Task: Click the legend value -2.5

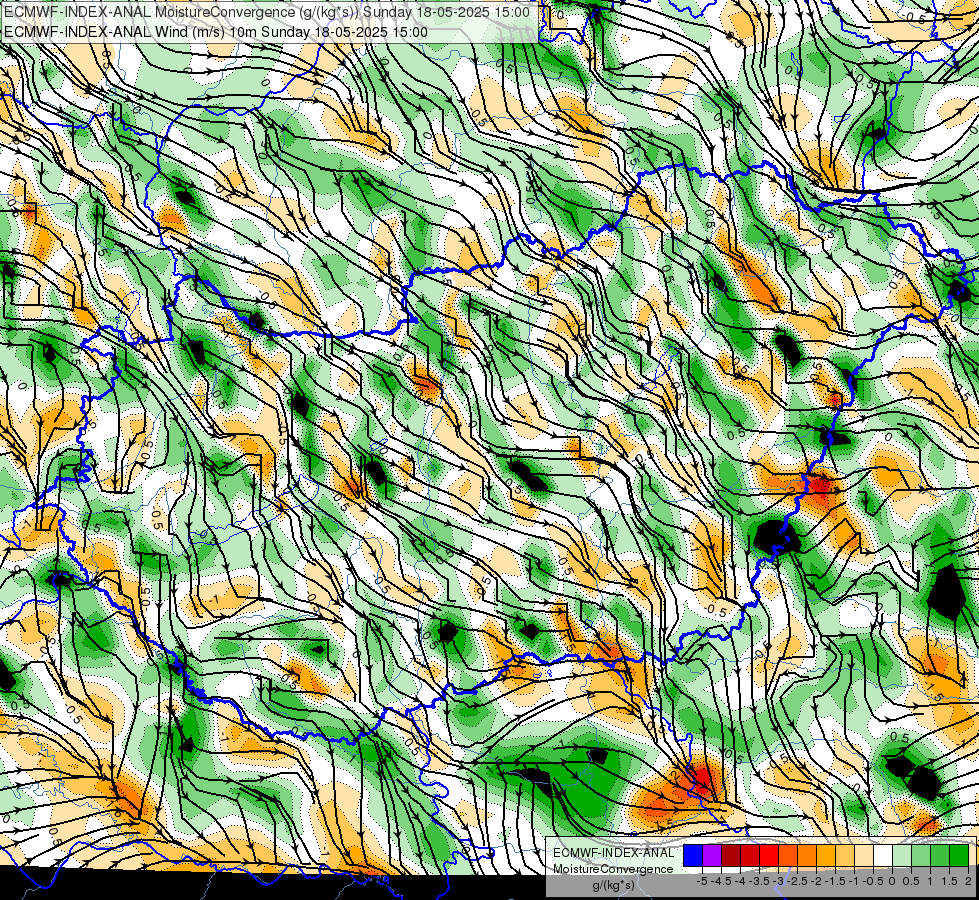Action: pos(797,881)
